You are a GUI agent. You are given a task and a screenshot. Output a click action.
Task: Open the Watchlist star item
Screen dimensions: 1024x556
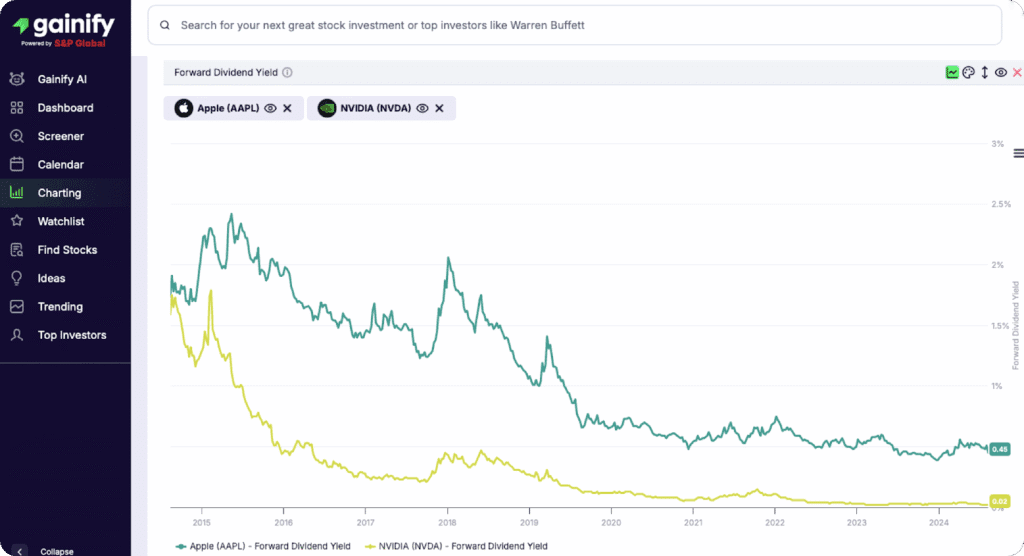[x=60, y=221]
